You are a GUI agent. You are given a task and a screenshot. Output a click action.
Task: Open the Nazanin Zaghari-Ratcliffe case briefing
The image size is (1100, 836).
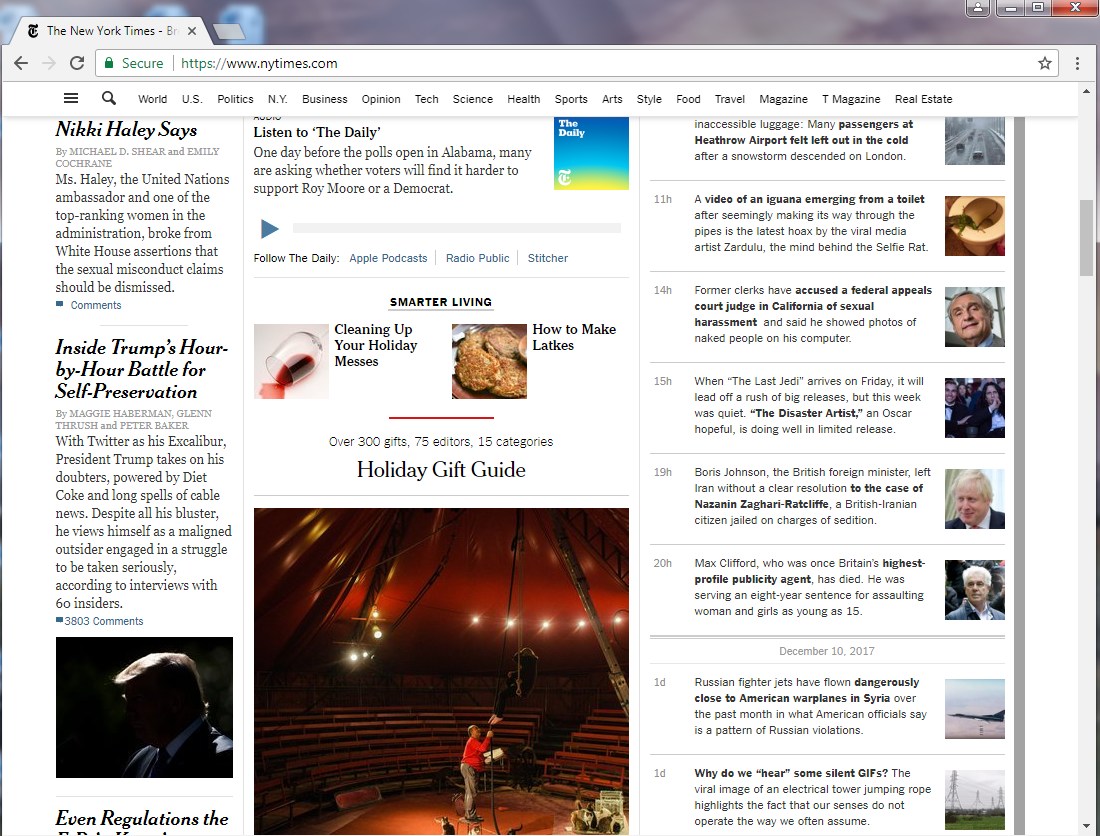[x=809, y=496]
